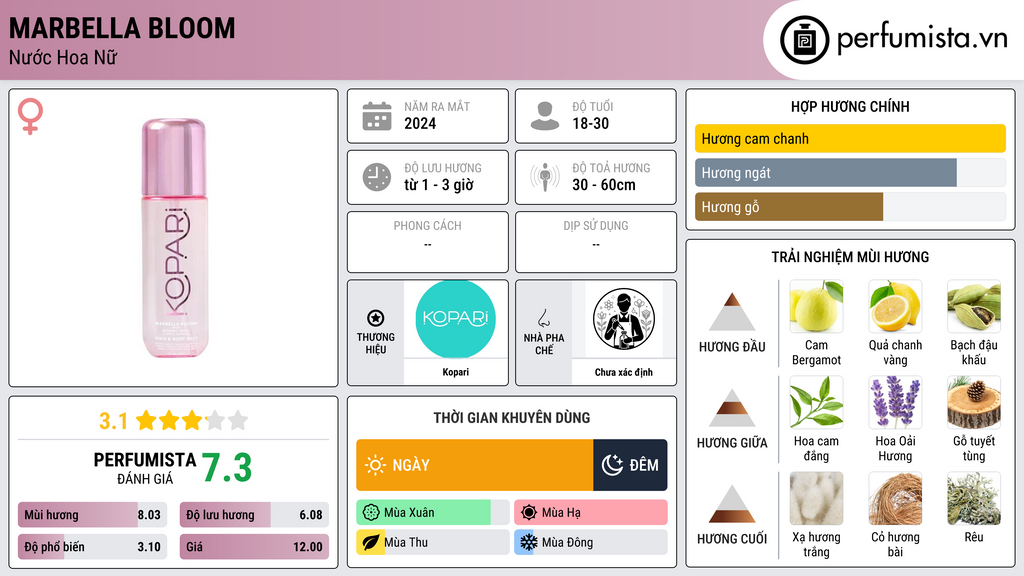This screenshot has height=576, width=1024.
Task: Click the Hương đầu pyramid icon
Action: (732, 312)
